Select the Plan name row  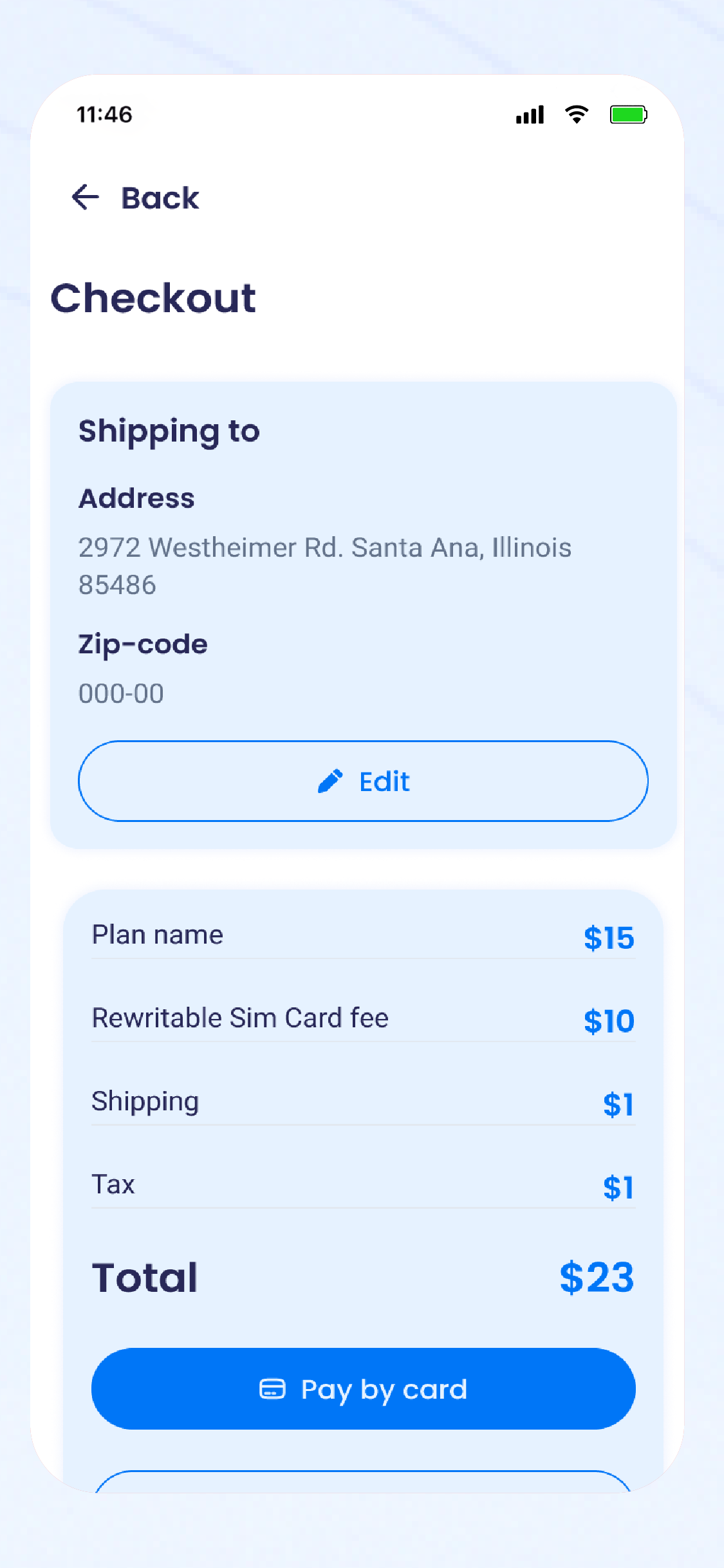[x=363, y=936]
